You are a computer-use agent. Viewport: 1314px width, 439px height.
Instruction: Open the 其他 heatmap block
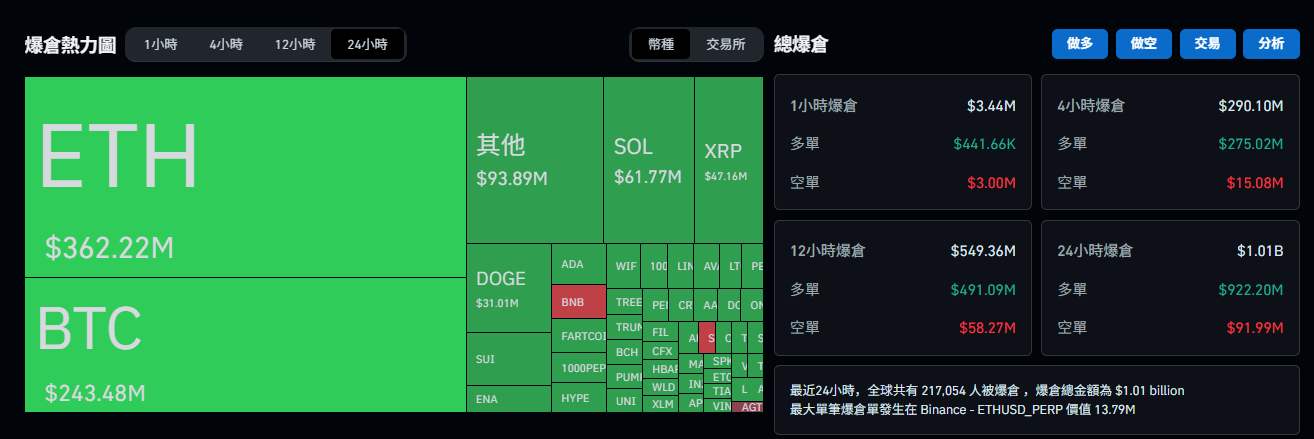click(534, 160)
